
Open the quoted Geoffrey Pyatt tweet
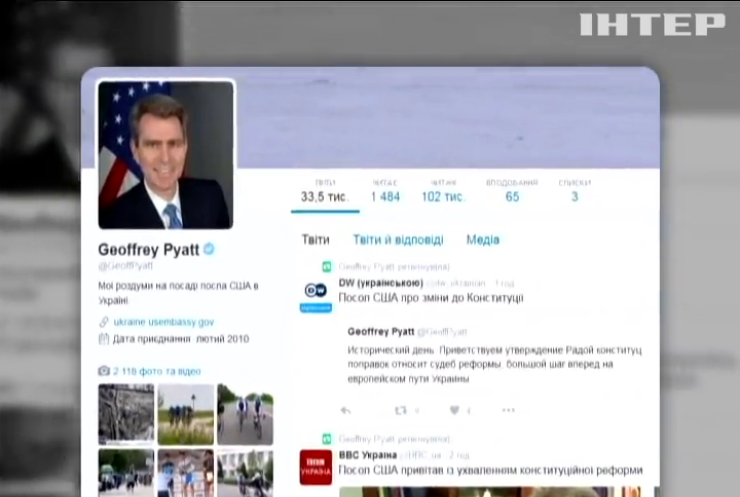[x=495, y=355]
